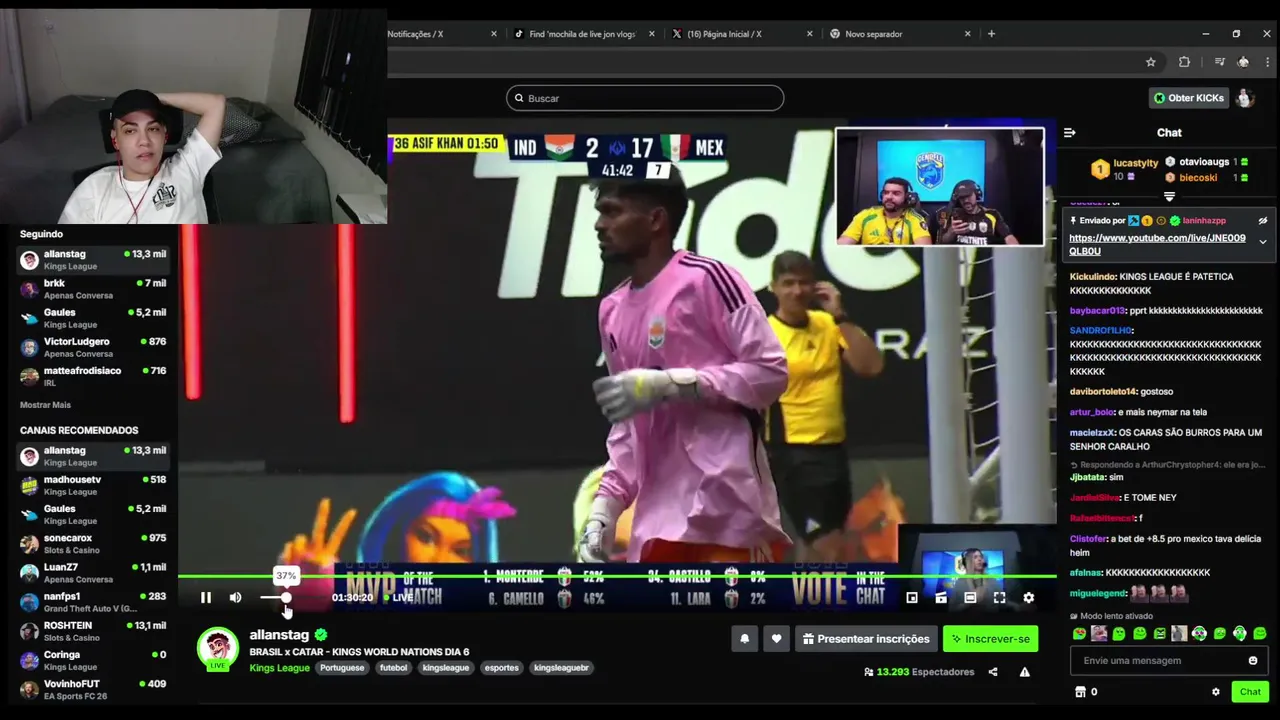
Task: Open the browser extensions puzzle icon
Action: tap(1184, 62)
